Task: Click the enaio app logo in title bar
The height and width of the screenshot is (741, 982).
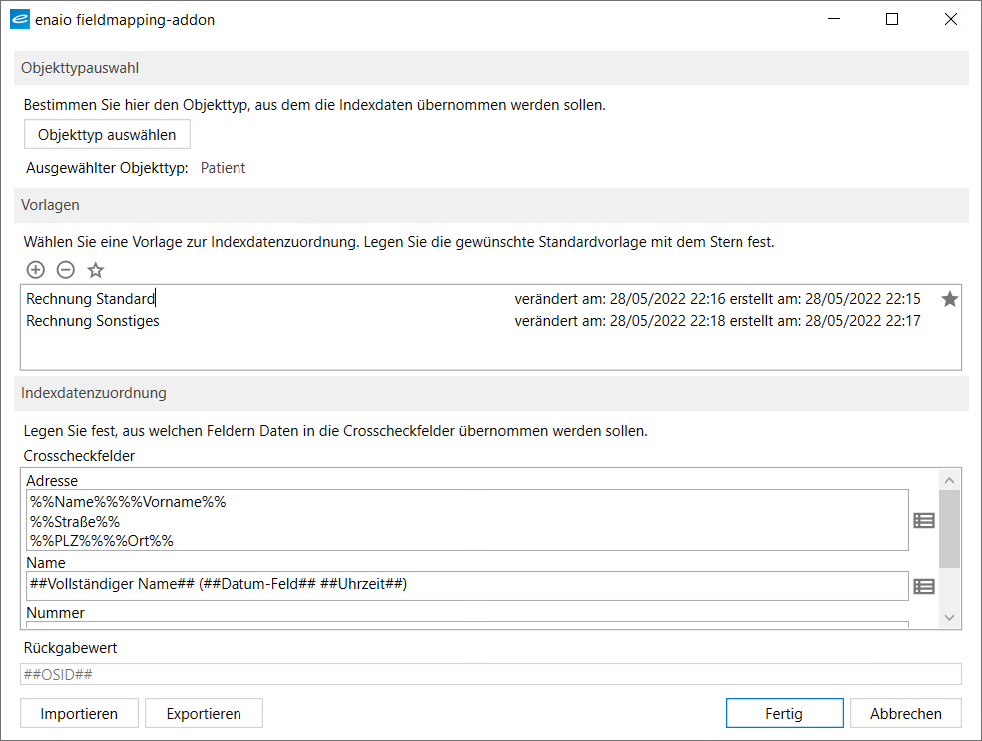Action: [x=19, y=19]
